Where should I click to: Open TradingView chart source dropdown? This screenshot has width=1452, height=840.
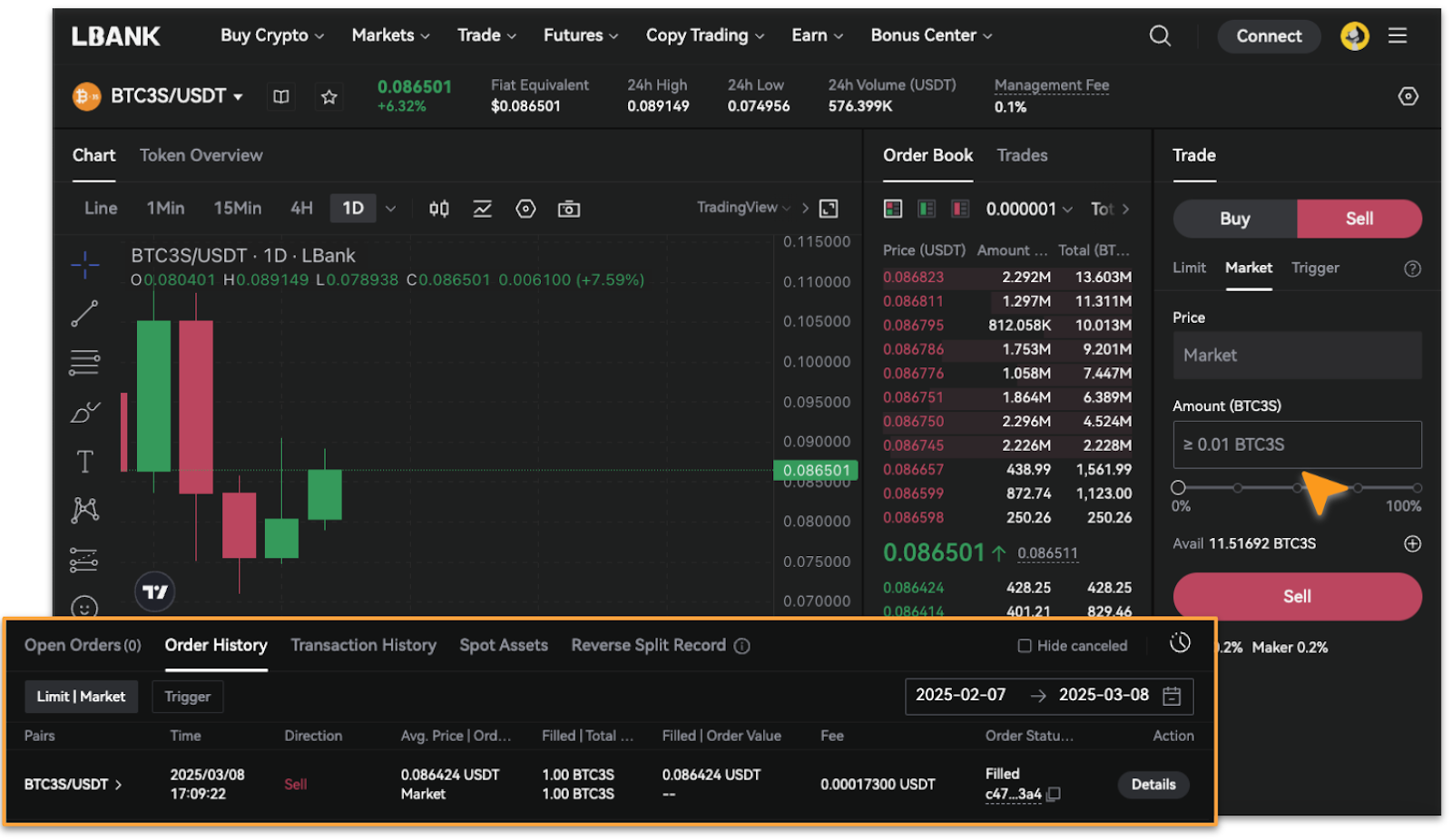click(743, 208)
